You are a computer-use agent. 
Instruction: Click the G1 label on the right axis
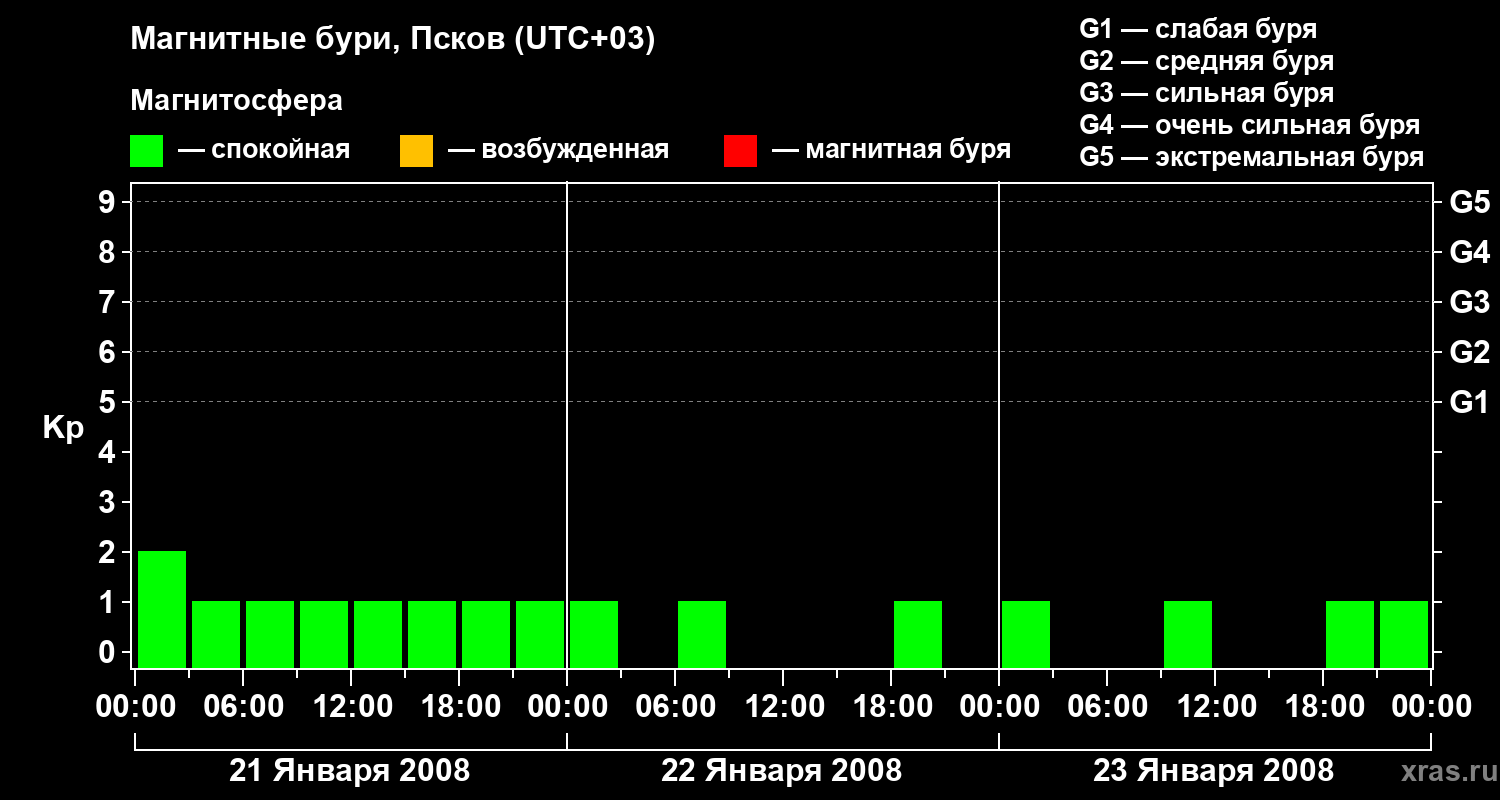click(x=1470, y=402)
